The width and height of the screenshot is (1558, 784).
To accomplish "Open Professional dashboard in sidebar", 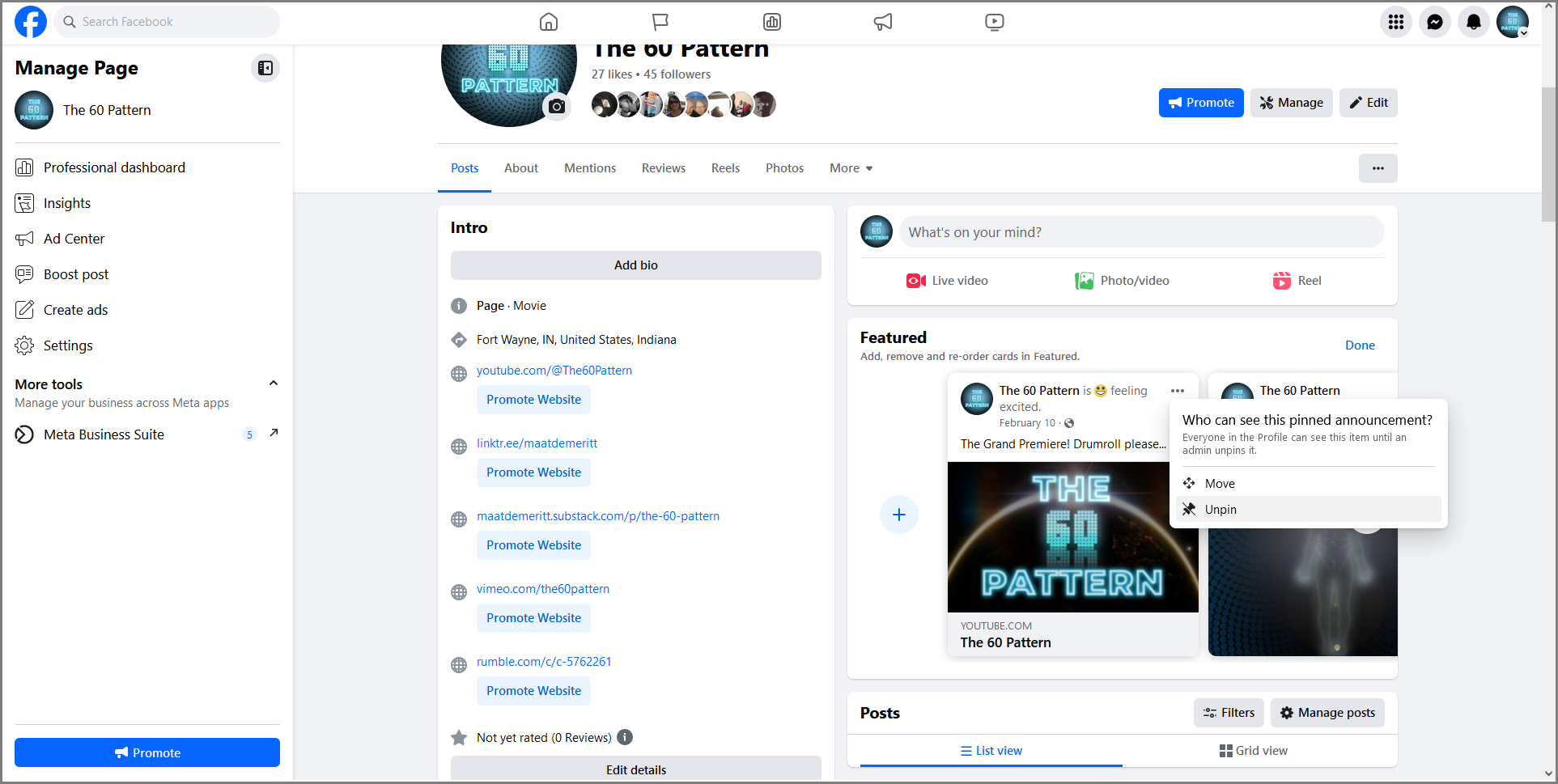I will (147, 167).
